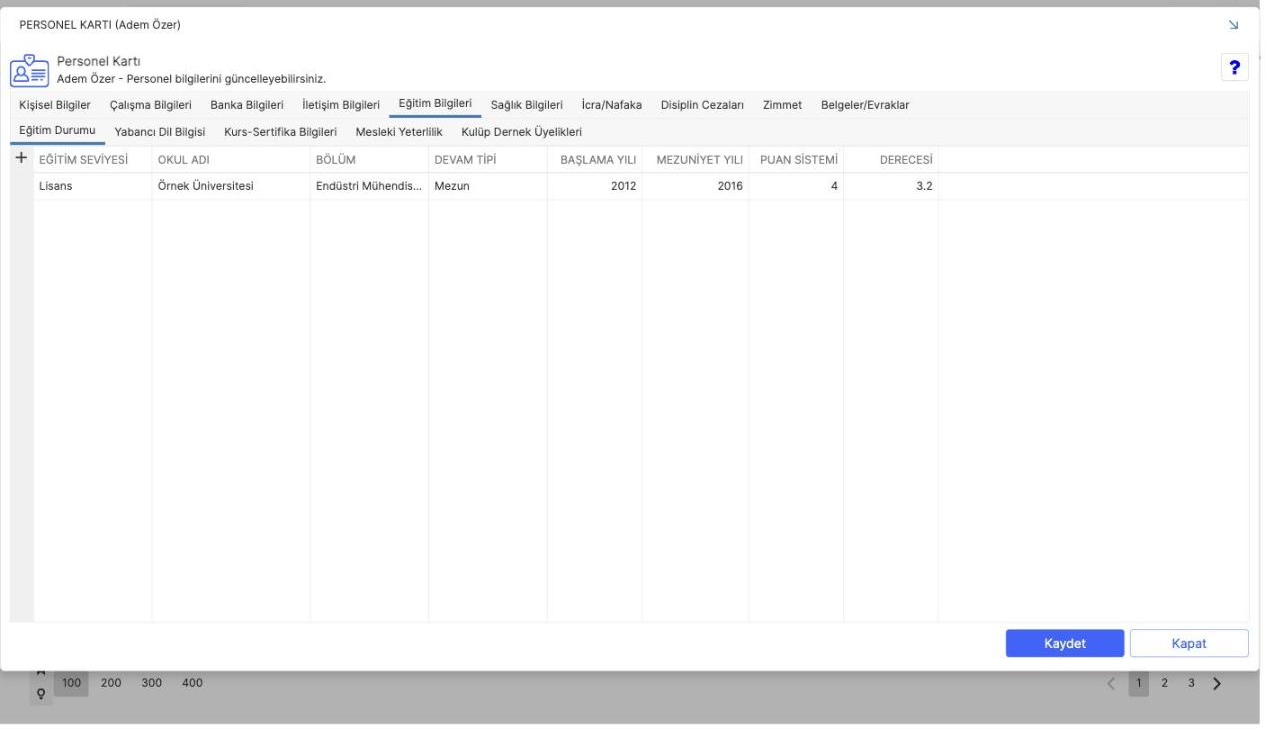The image size is (1271, 735).
Task: Go to next page with right chevron
Action: click(x=1217, y=683)
